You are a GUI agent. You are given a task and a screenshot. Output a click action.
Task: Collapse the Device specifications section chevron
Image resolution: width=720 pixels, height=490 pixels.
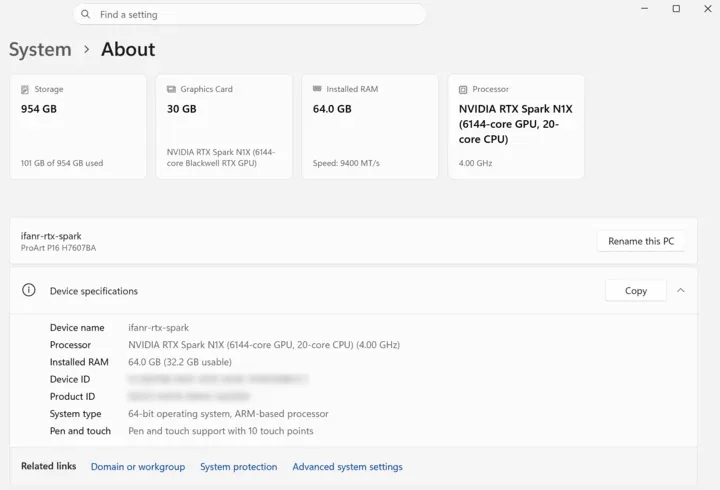(681, 290)
